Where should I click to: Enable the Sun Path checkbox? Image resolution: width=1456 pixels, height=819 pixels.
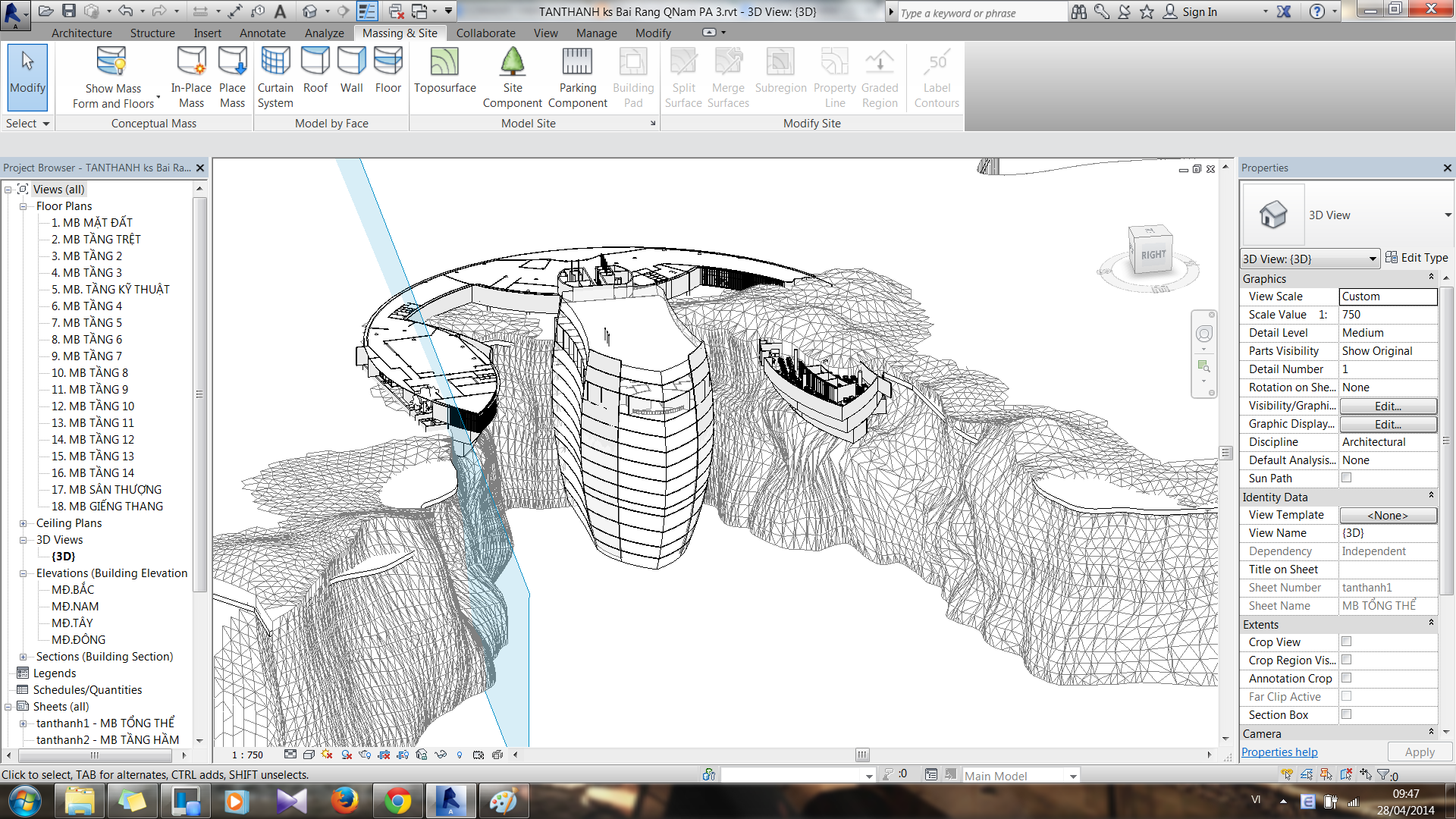[1346, 478]
